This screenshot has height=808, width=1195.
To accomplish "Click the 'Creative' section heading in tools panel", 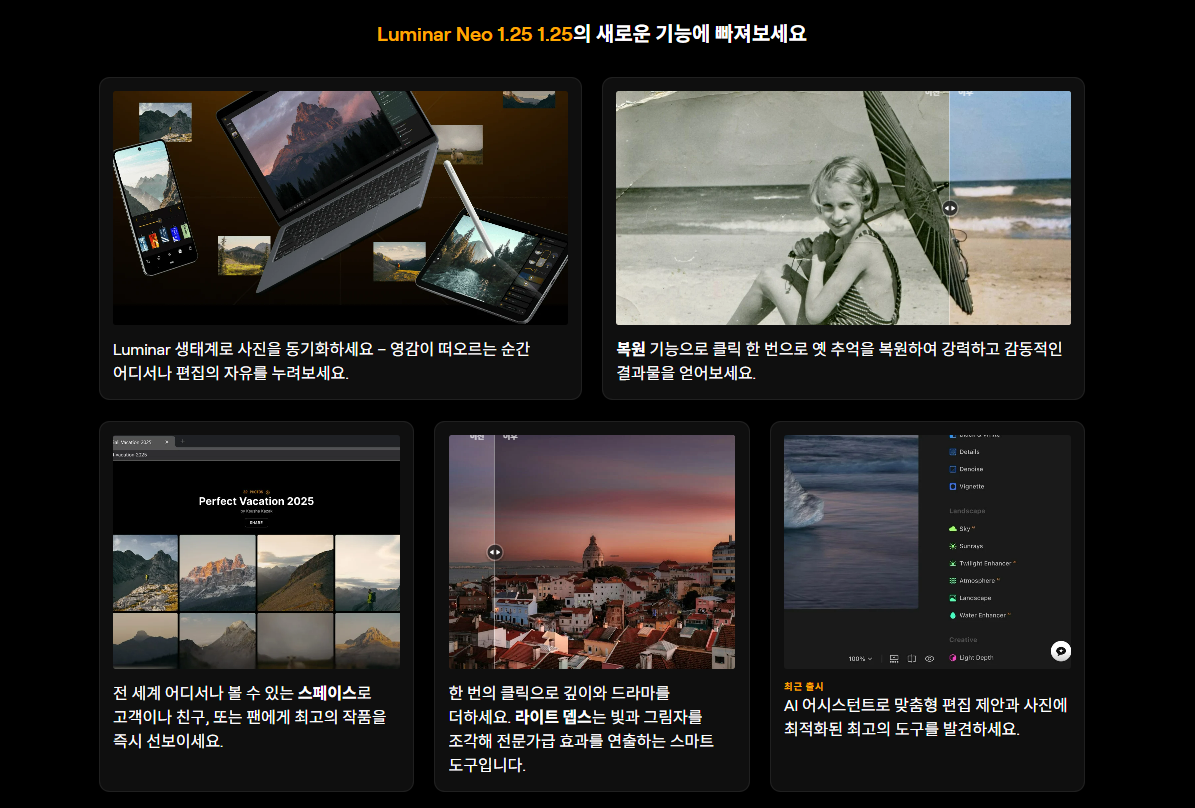I will pos(963,640).
